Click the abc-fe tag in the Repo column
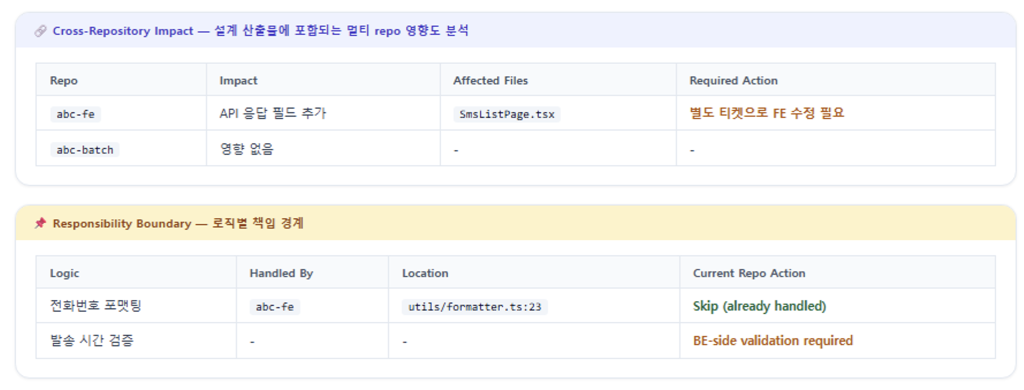1024x390 pixels. (76, 114)
